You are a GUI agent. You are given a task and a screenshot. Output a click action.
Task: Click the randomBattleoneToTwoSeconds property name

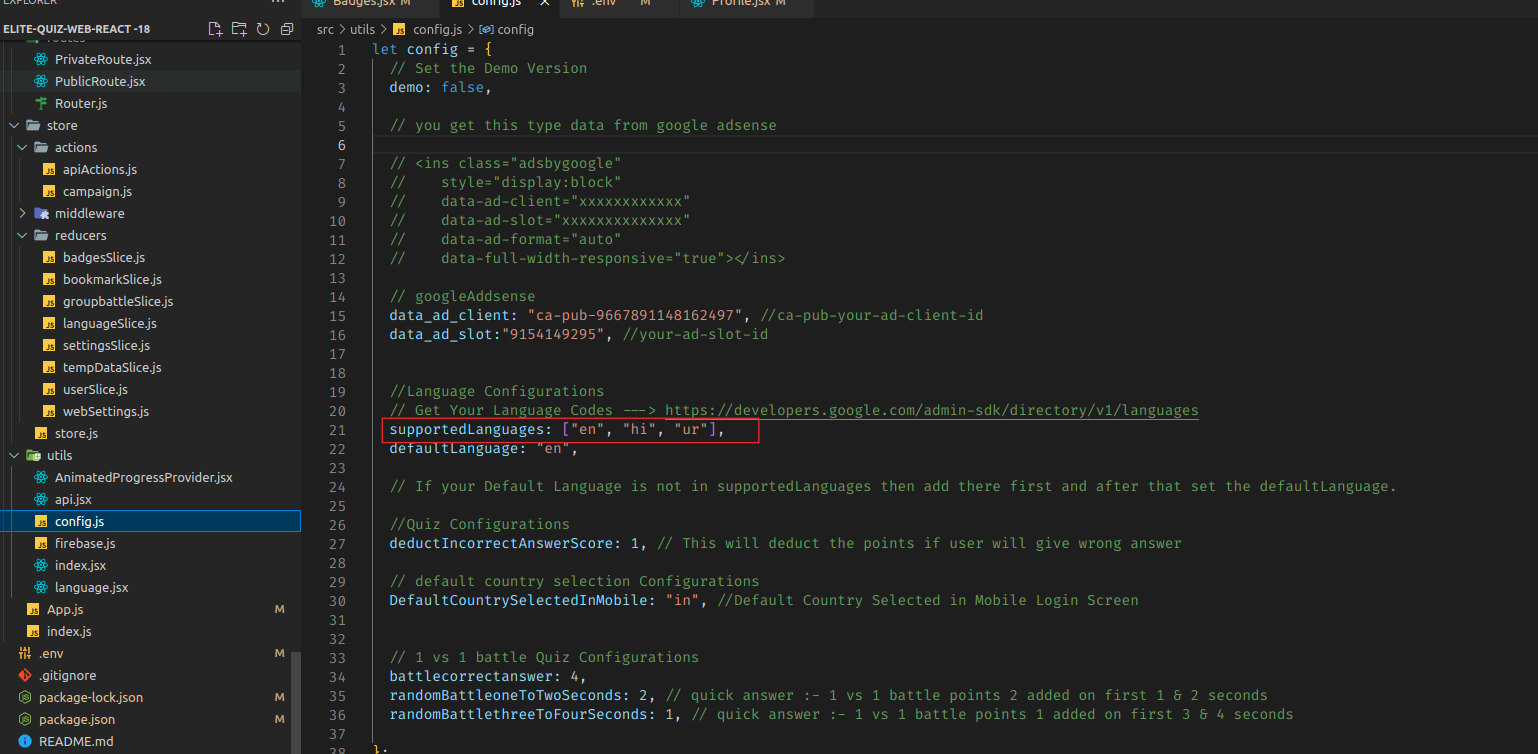pos(505,695)
